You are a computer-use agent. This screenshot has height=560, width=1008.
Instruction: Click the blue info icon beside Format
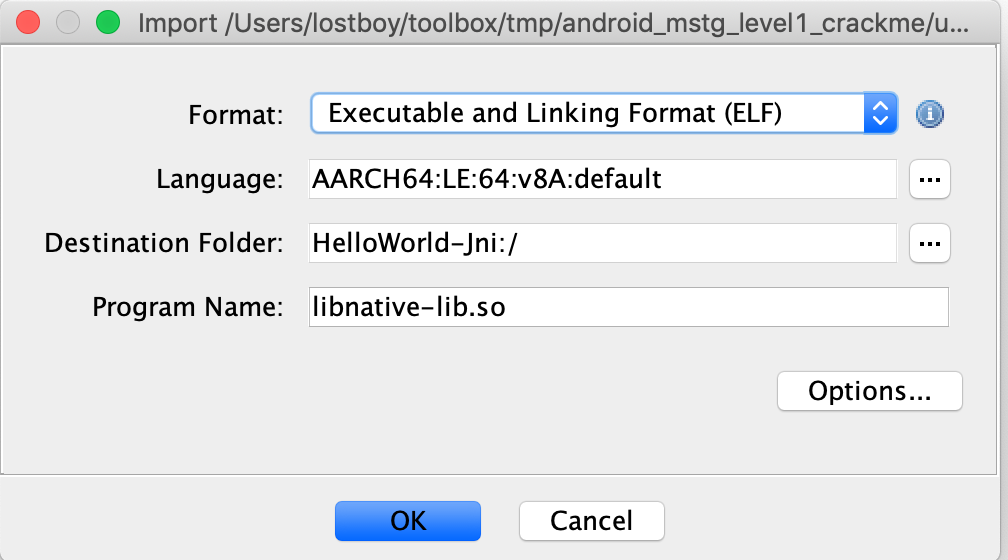[930, 114]
